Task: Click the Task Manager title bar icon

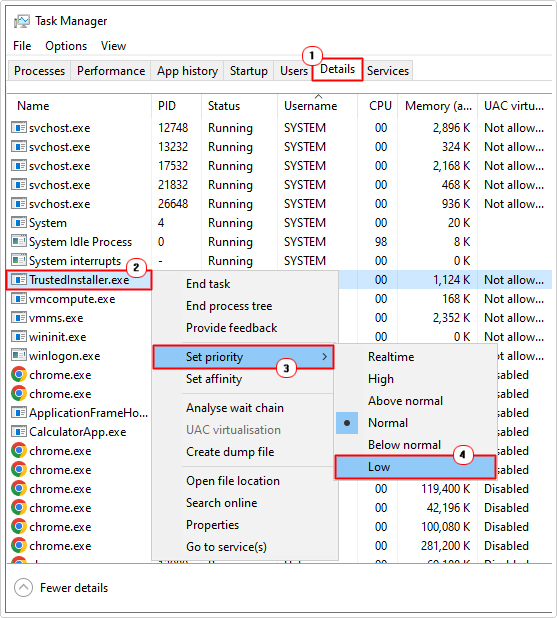Action: click(x=21, y=21)
